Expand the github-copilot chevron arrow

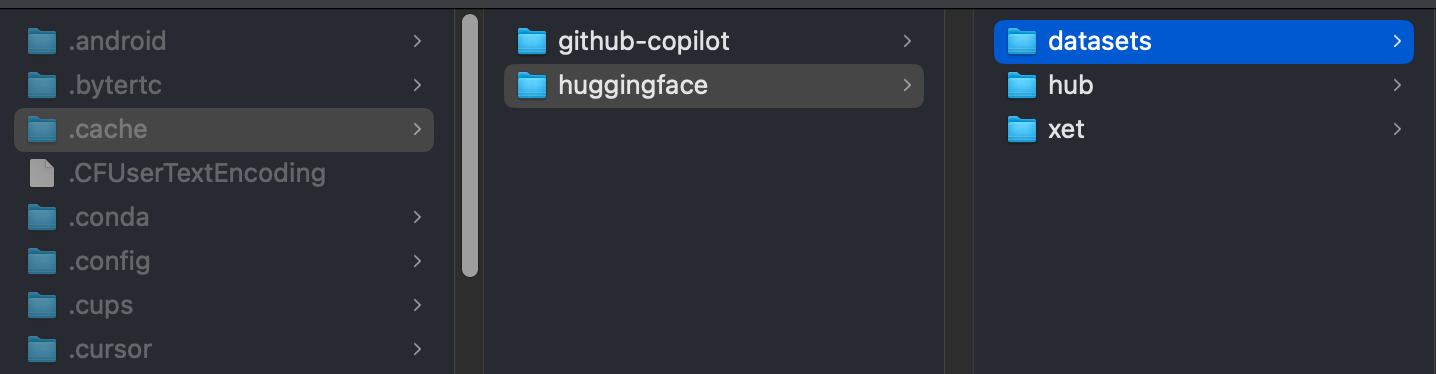(x=907, y=42)
